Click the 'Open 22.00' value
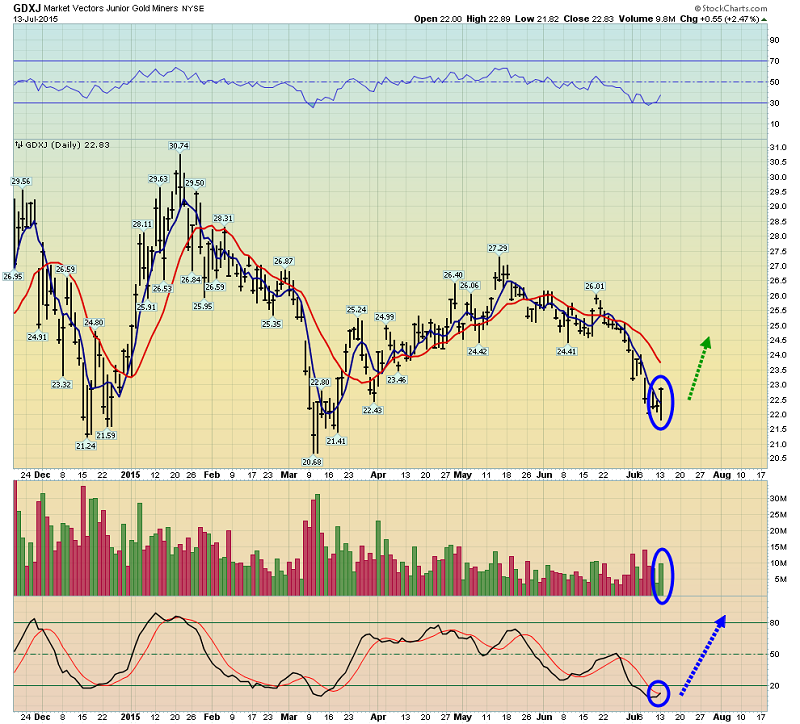 pyautogui.click(x=438, y=19)
